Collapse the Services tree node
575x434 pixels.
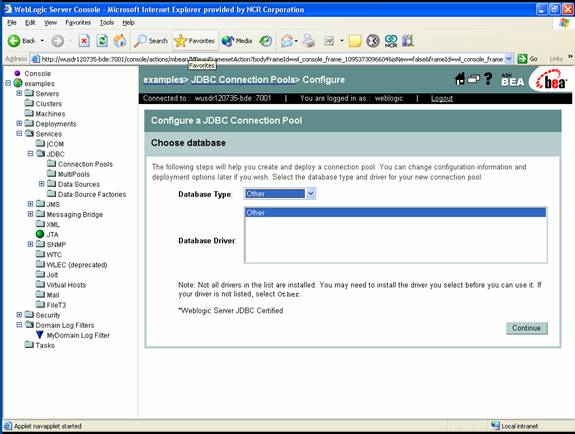pos(19,134)
